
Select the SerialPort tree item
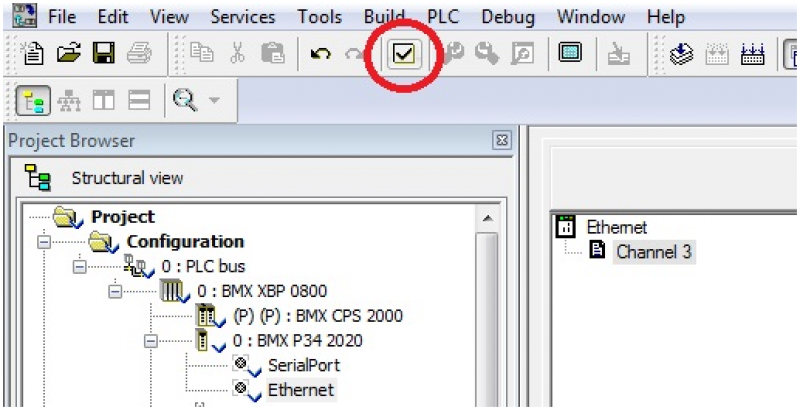[304, 365]
